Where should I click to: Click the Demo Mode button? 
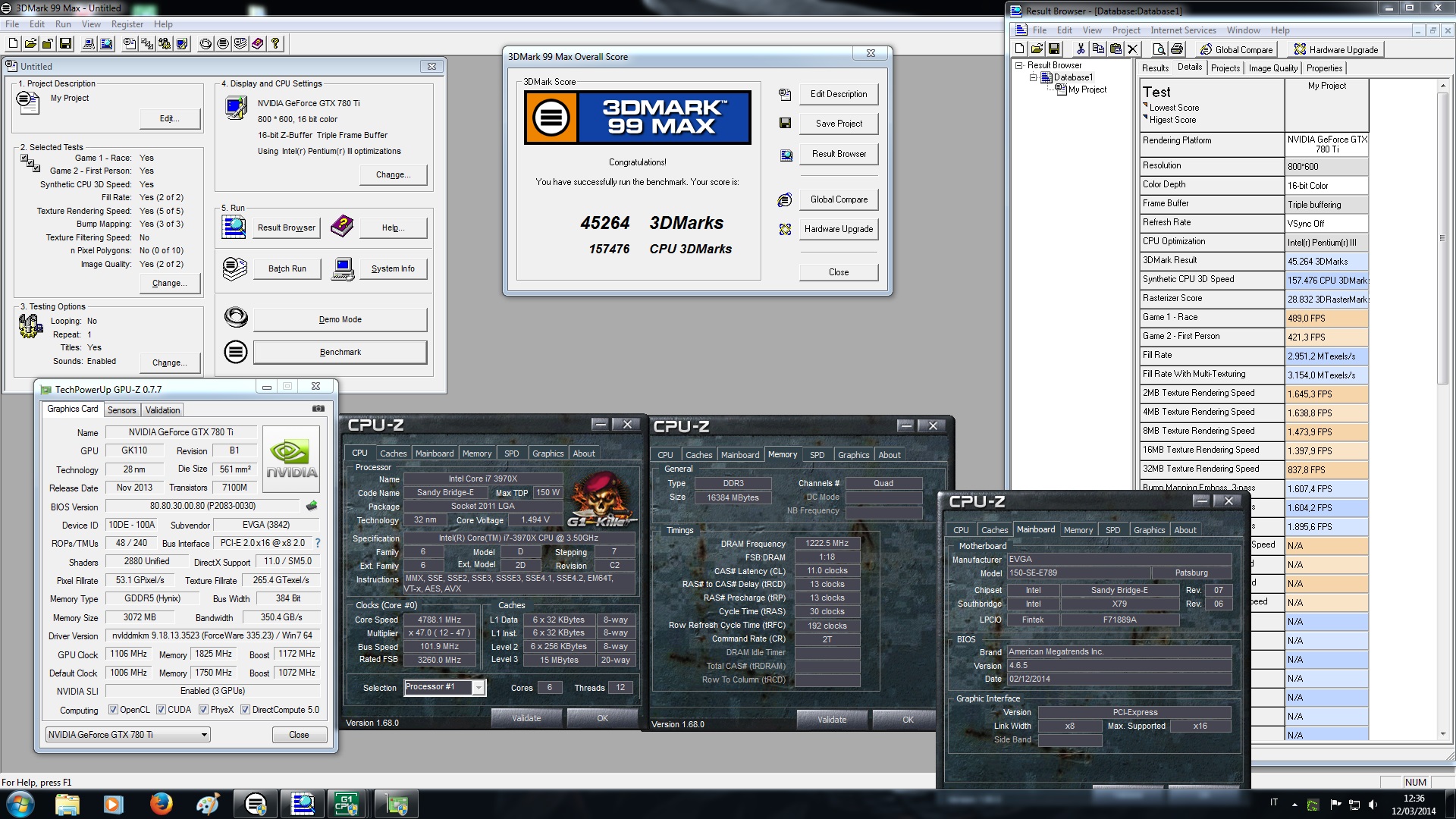pos(340,319)
